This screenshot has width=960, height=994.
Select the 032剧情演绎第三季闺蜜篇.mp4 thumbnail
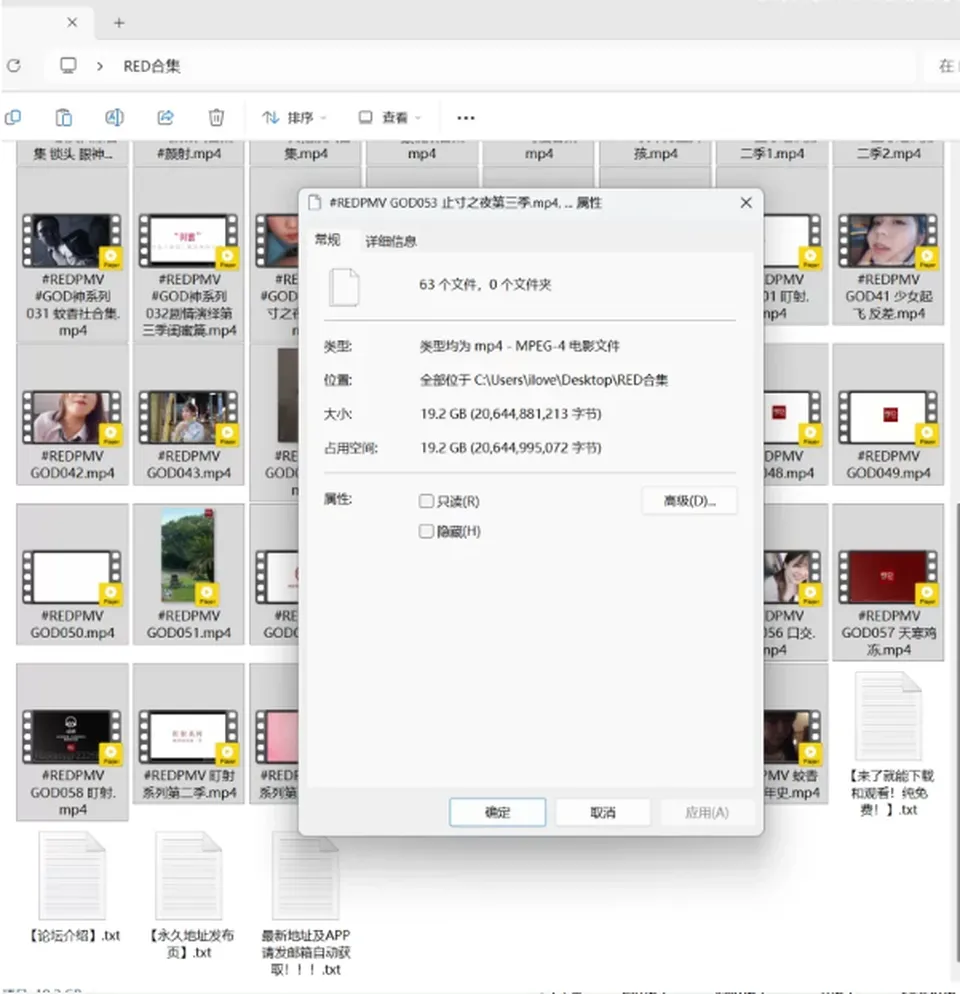coord(189,240)
